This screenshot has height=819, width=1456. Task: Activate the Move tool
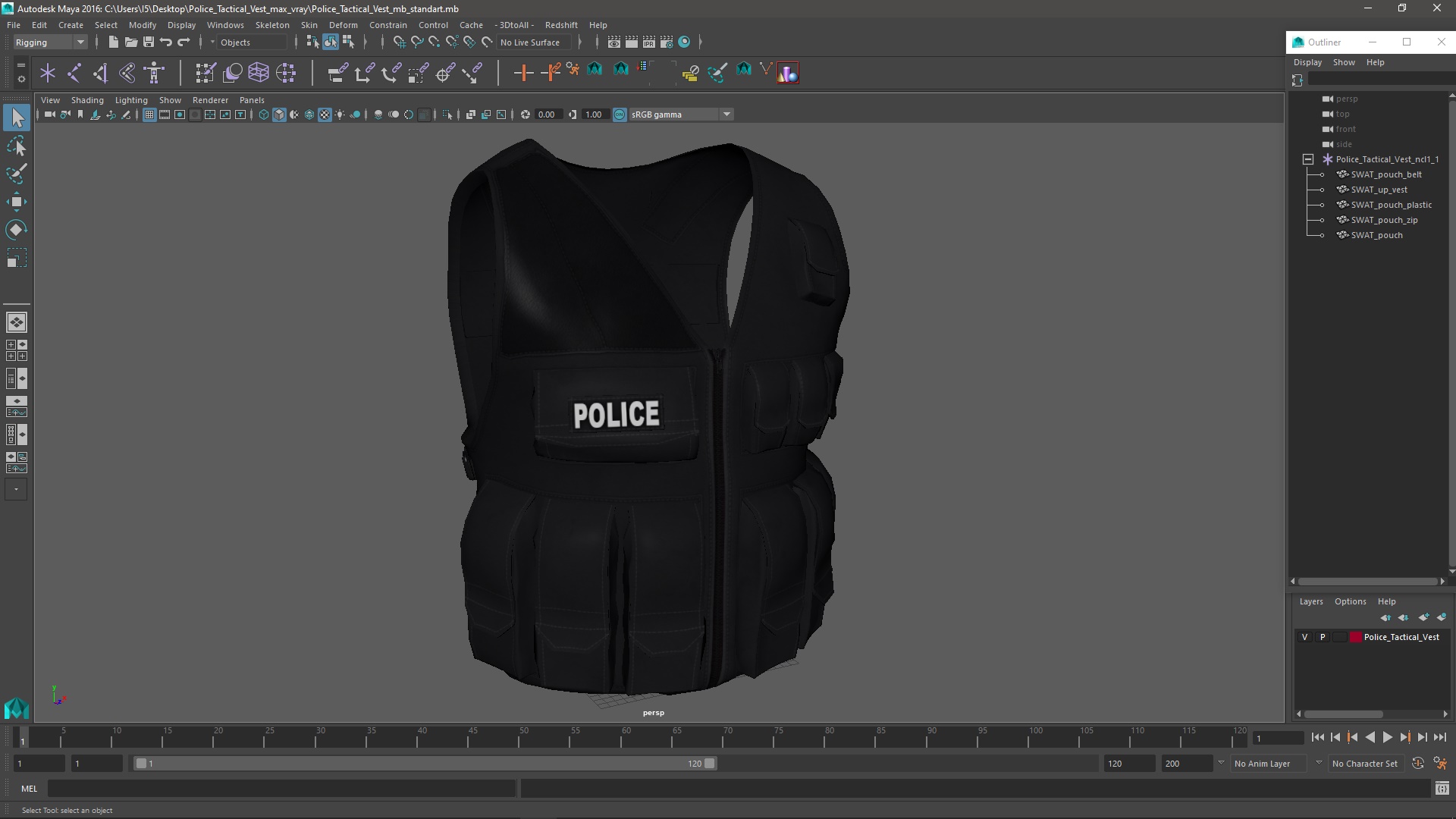(x=17, y=202)
